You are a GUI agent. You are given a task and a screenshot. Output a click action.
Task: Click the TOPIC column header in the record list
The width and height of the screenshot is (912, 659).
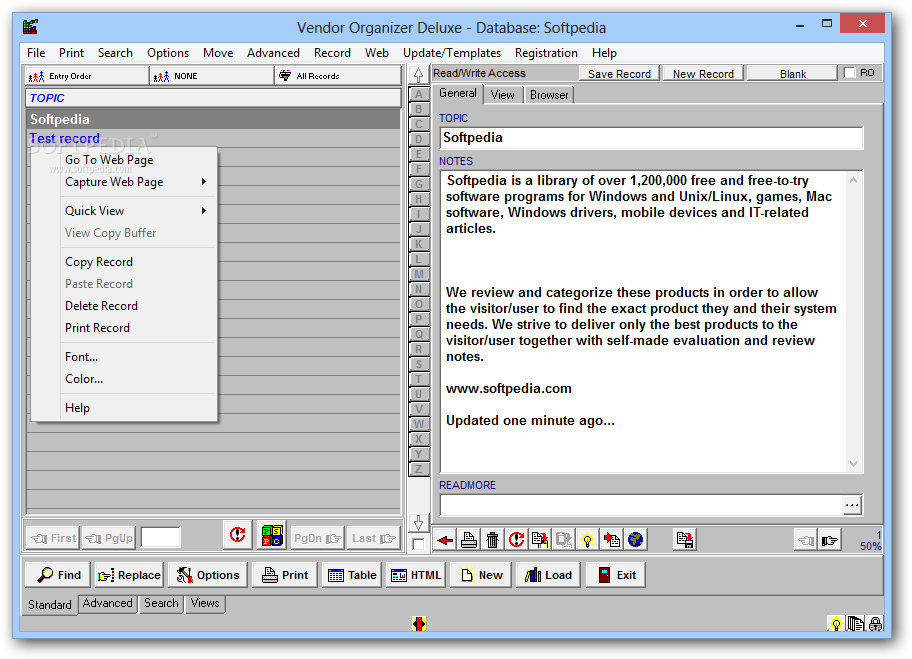pos(213,98)
